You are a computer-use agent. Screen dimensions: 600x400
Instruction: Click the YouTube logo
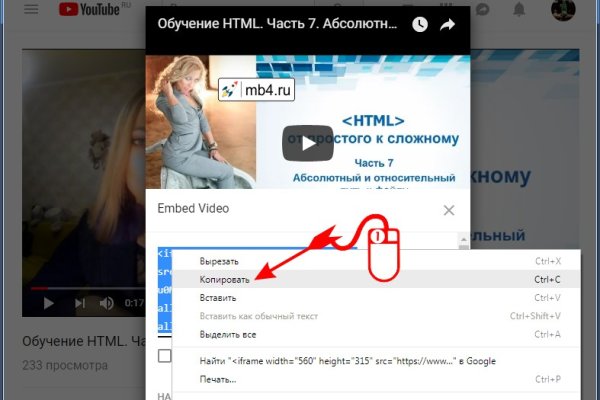[90, 10]
